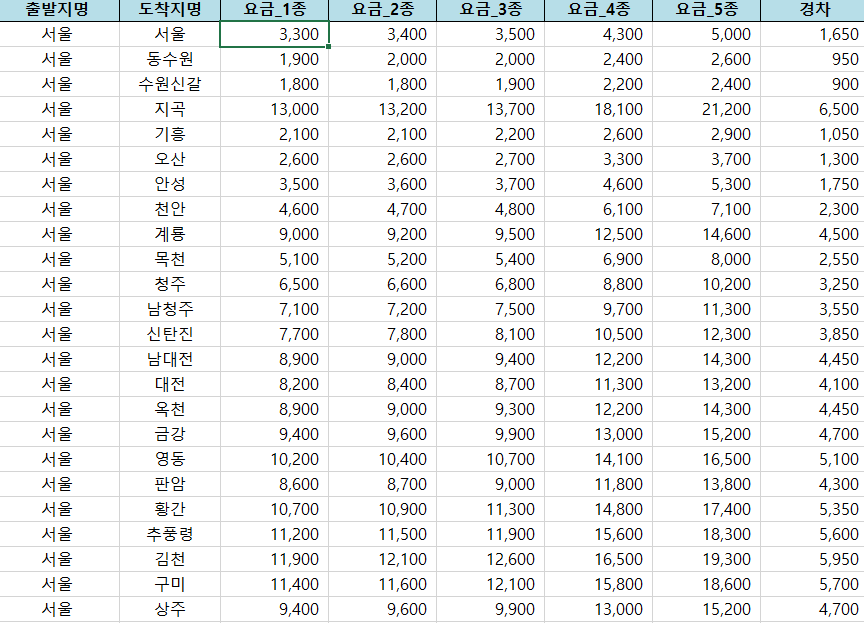Select 13,800 in the 판암 row
Viewport: 864px width, 623px height.
coord(706,484)
